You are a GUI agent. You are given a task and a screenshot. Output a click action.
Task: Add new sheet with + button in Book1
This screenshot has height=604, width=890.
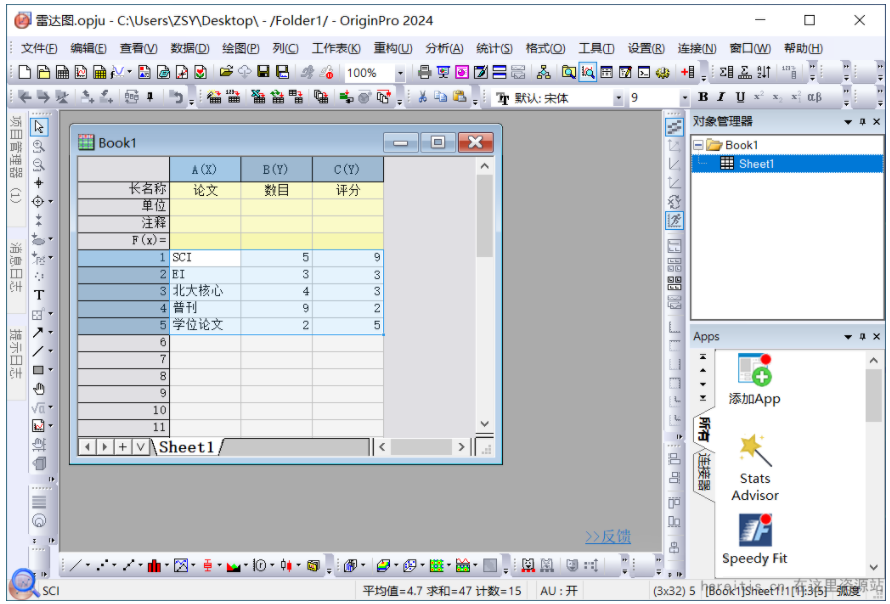tap(123, 447)
